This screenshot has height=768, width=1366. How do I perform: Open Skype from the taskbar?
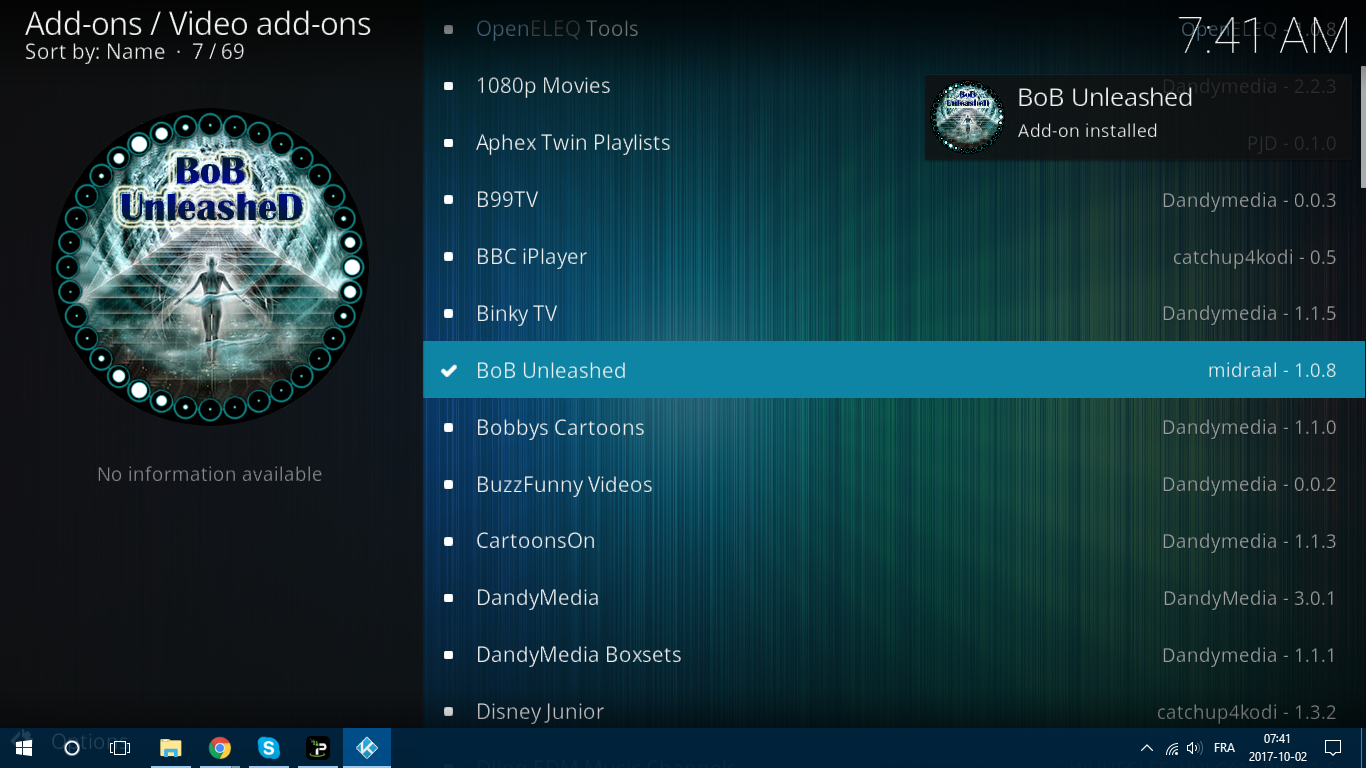point(268,748)
